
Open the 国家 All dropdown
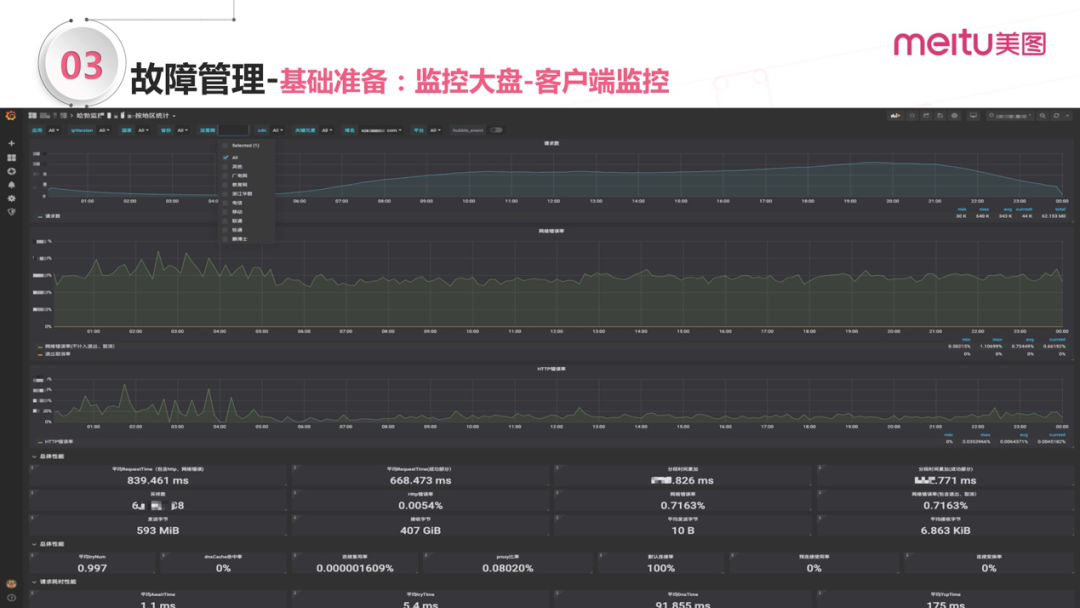click(143, 130)
